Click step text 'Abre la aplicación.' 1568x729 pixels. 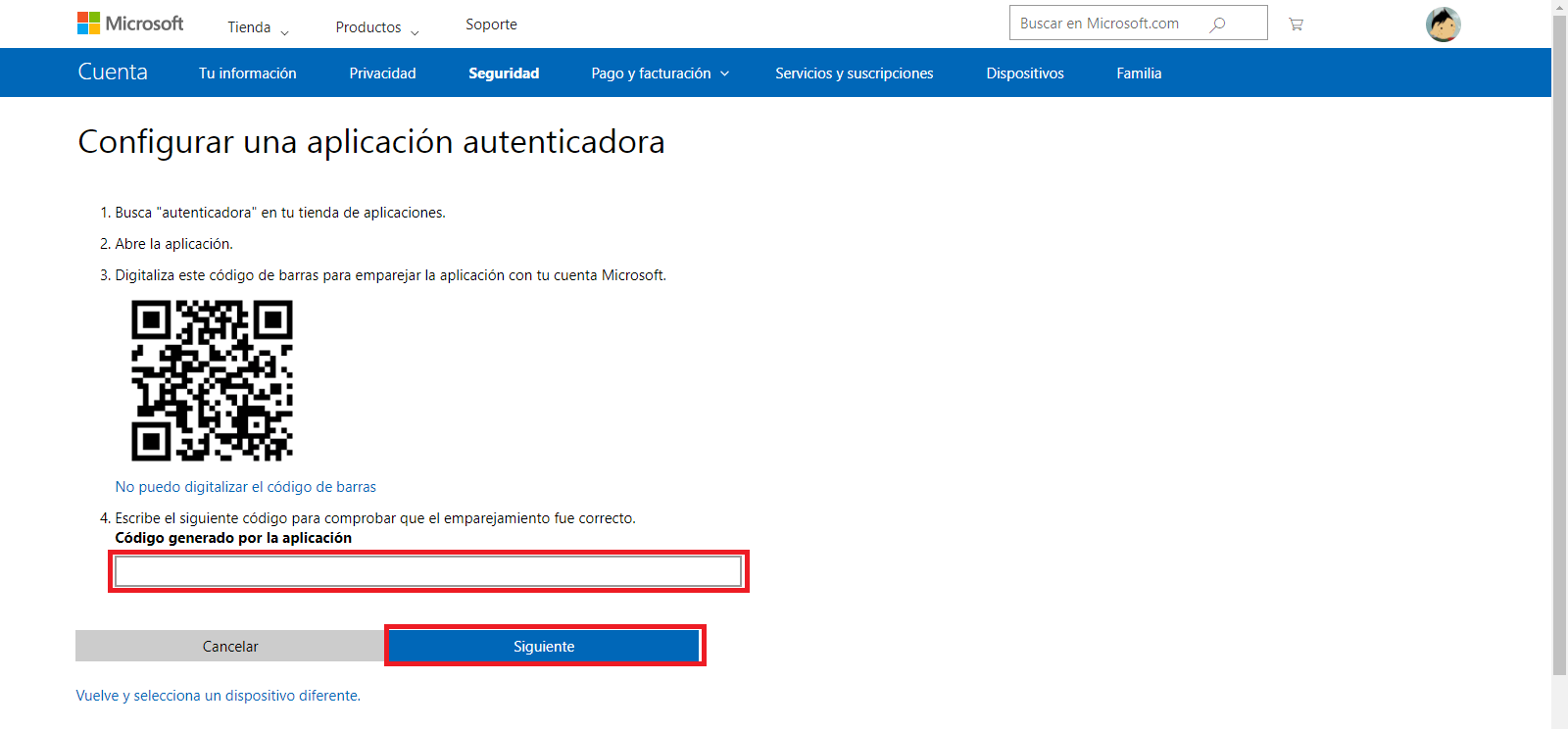(174, 244)
